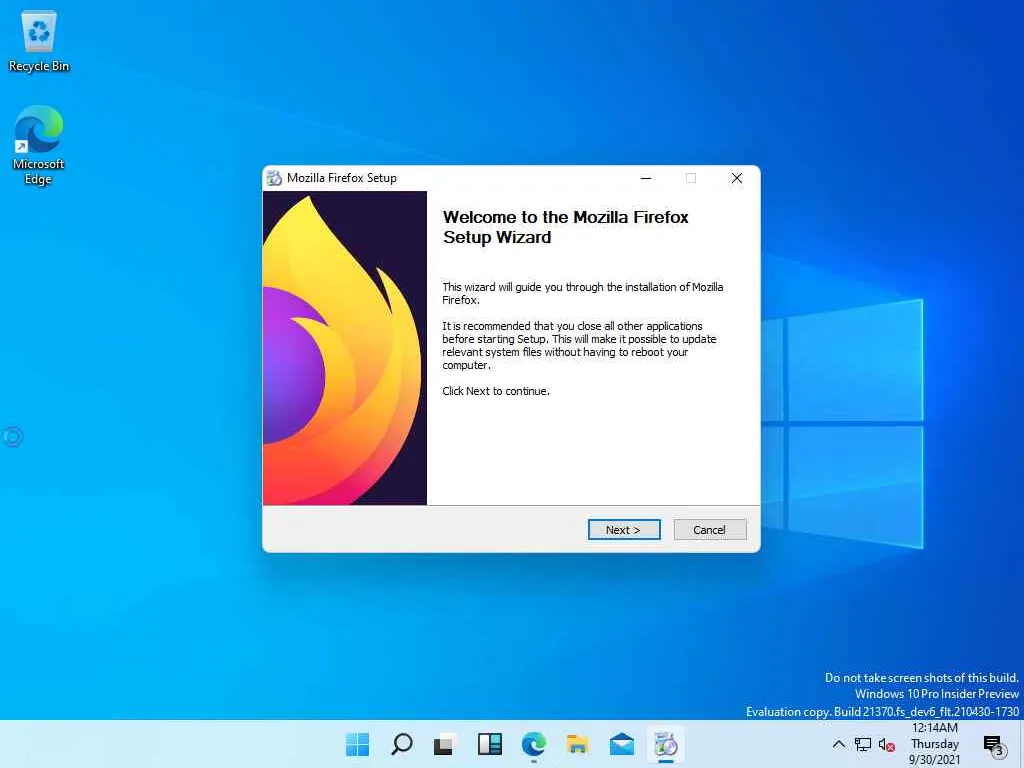
Task: Open the Windows Start menu
Action: point(357,744)
